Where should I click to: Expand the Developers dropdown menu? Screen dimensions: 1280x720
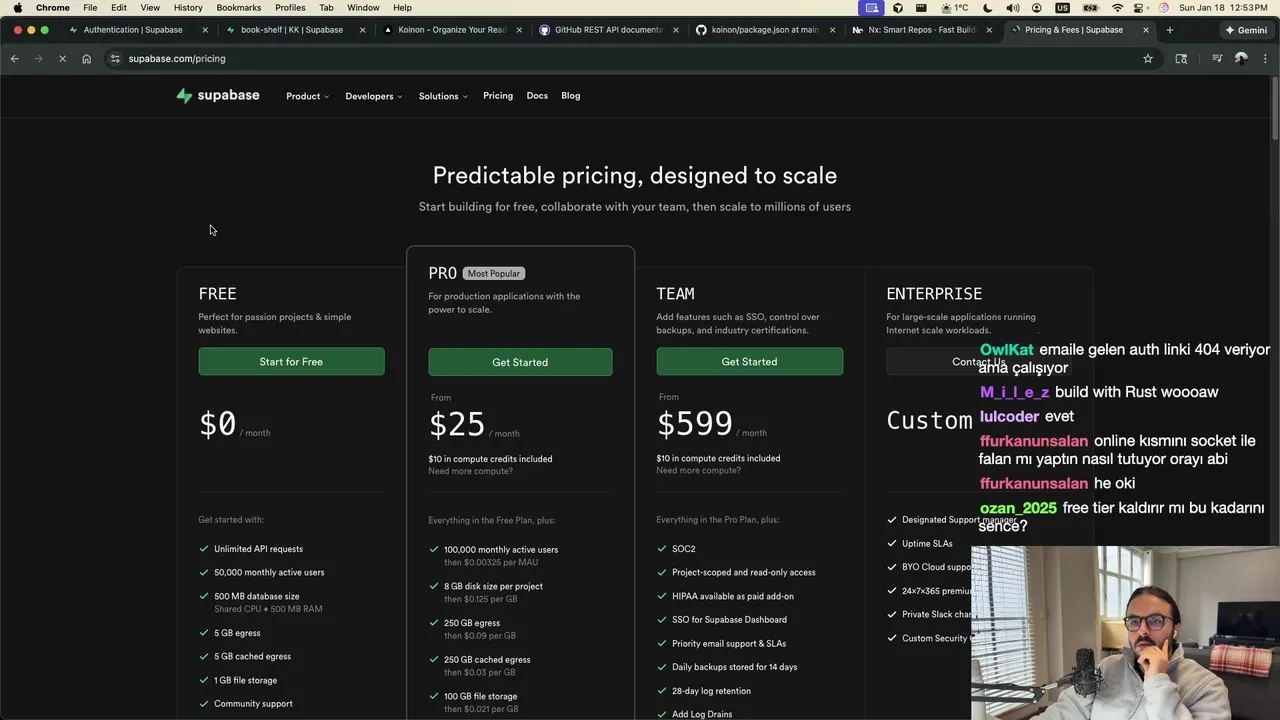[x=373, y=96]
